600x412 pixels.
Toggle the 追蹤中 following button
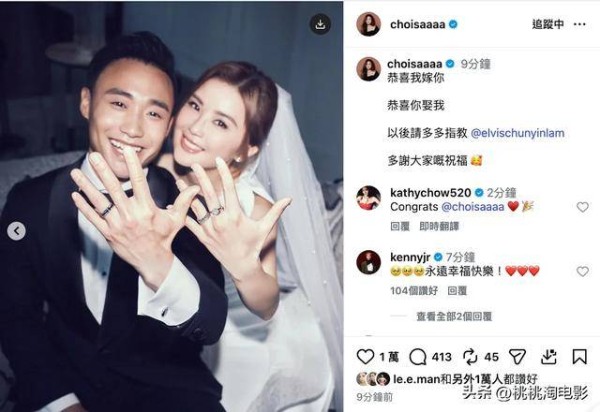(548, 24)
